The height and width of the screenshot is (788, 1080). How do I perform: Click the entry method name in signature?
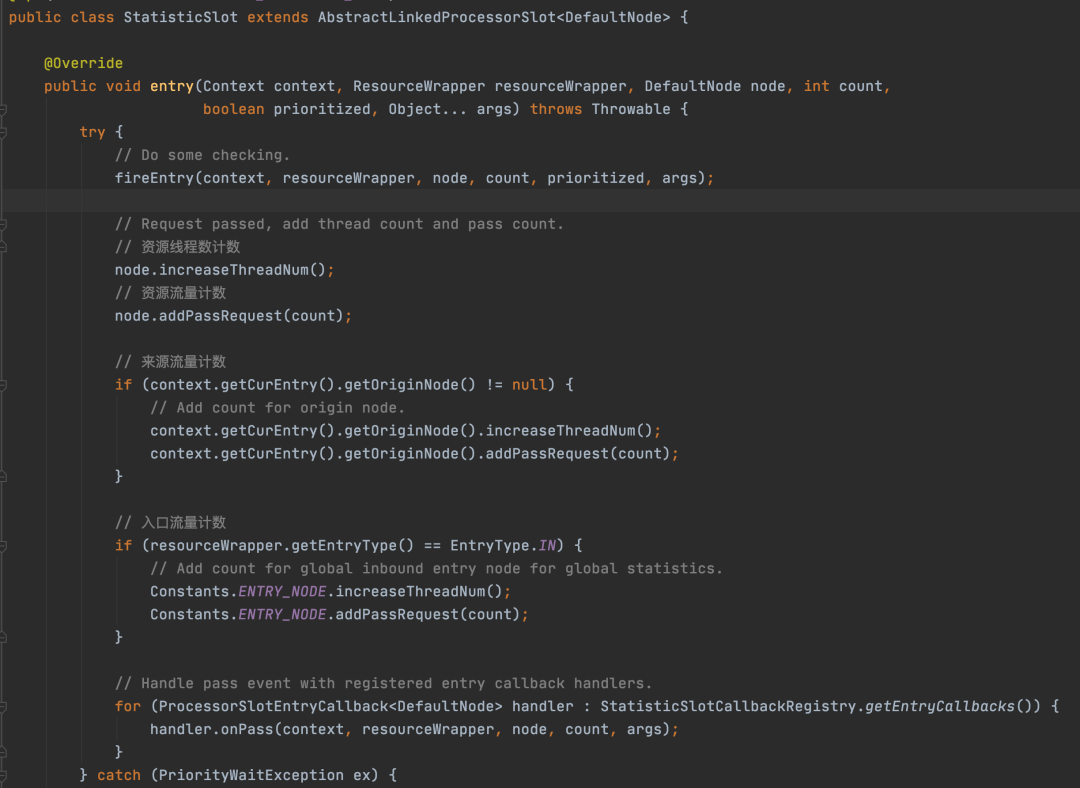pyautogui.click(x=172, y=86)
